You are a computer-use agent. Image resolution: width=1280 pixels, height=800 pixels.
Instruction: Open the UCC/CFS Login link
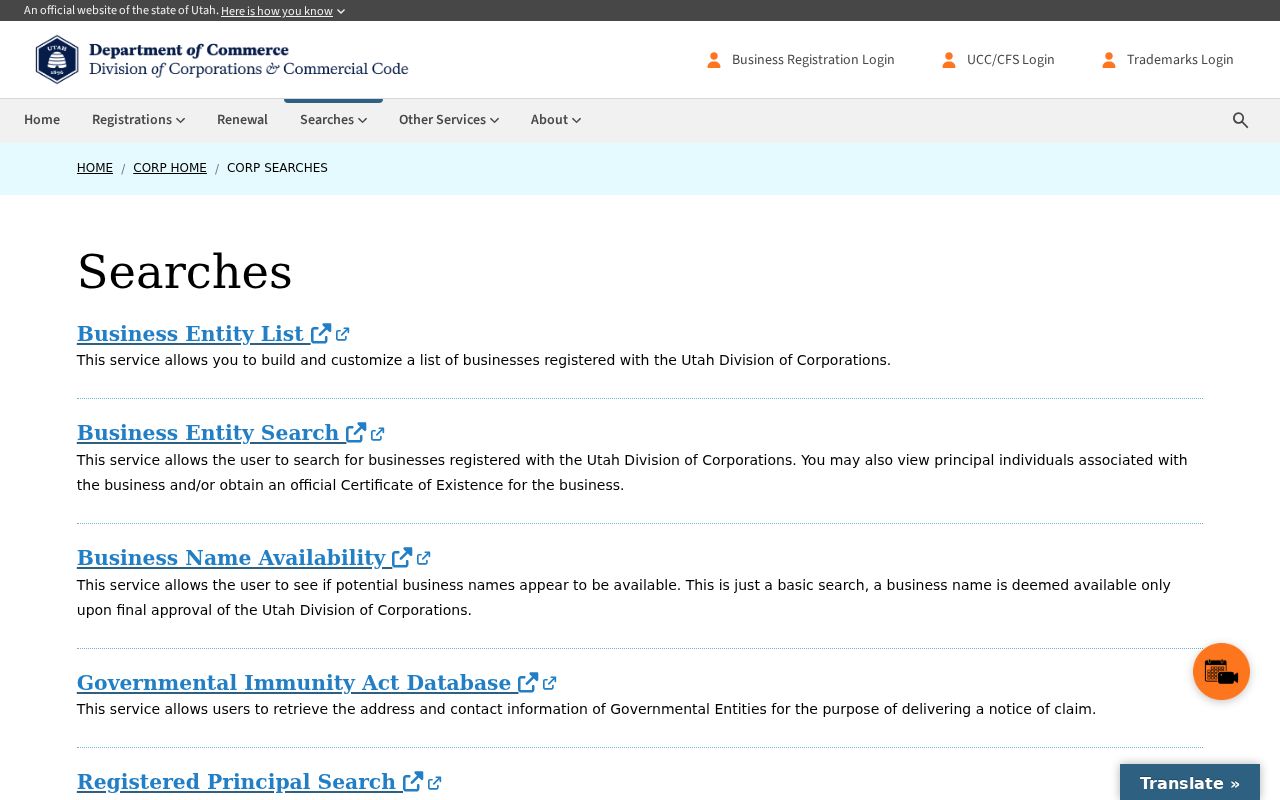pyautogui.click(x=998, y=60)
